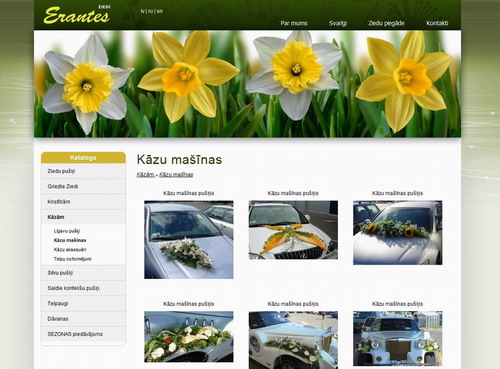Open SEZONAS piedāvājums category
The image size is (500, 369).
pos(83,334)
